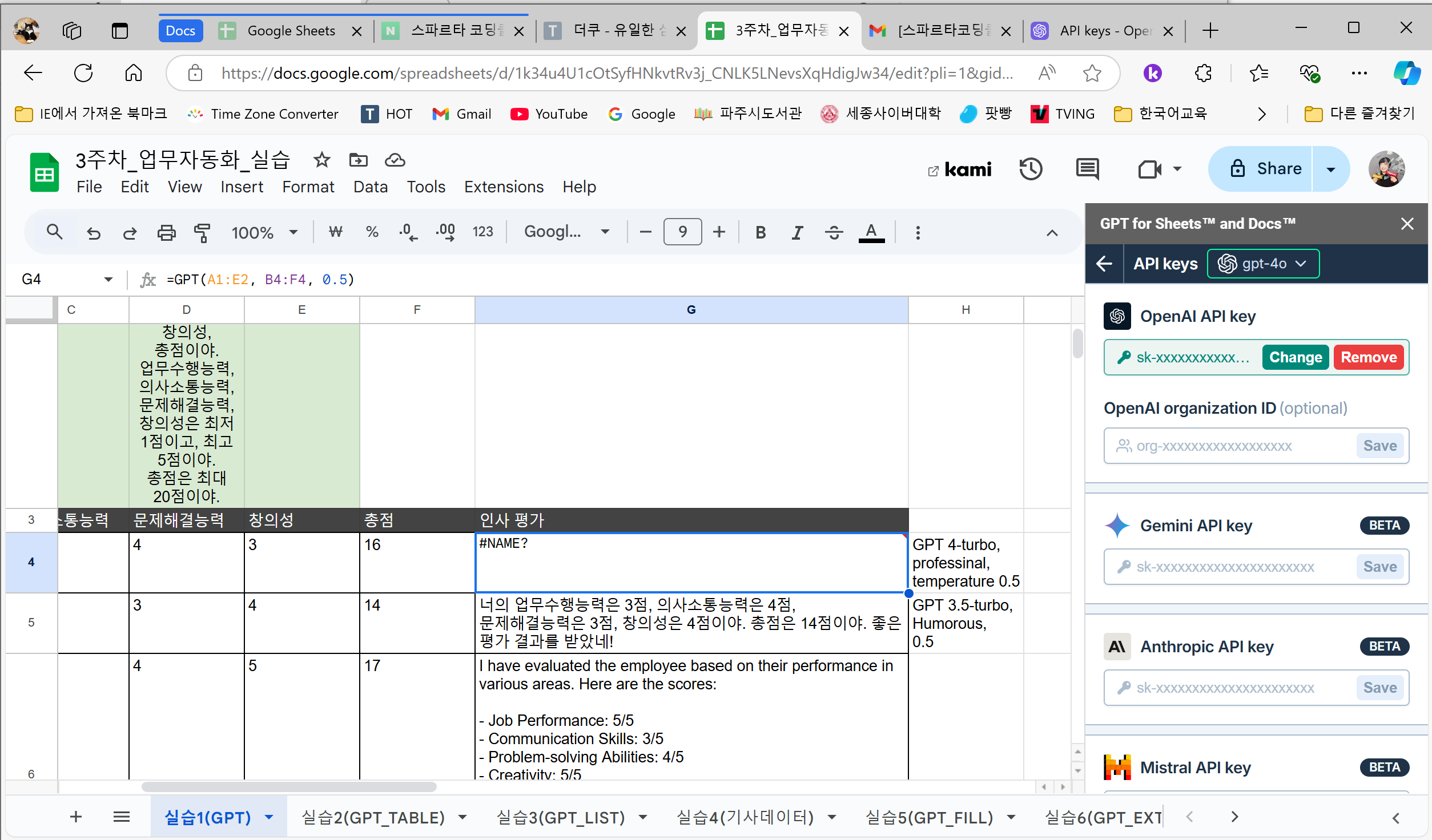1432x840 pixels.
Task: Activate the paint format tool
Action: click(202, 232)
